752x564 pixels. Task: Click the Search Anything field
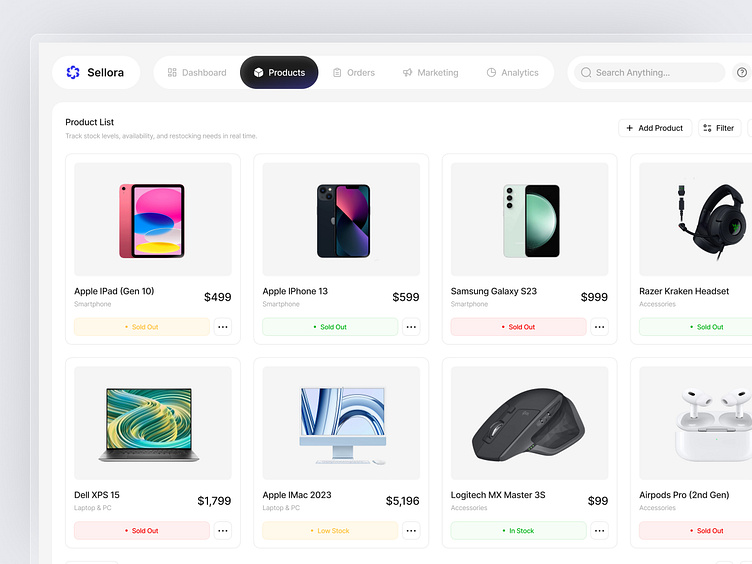(650, 72)
